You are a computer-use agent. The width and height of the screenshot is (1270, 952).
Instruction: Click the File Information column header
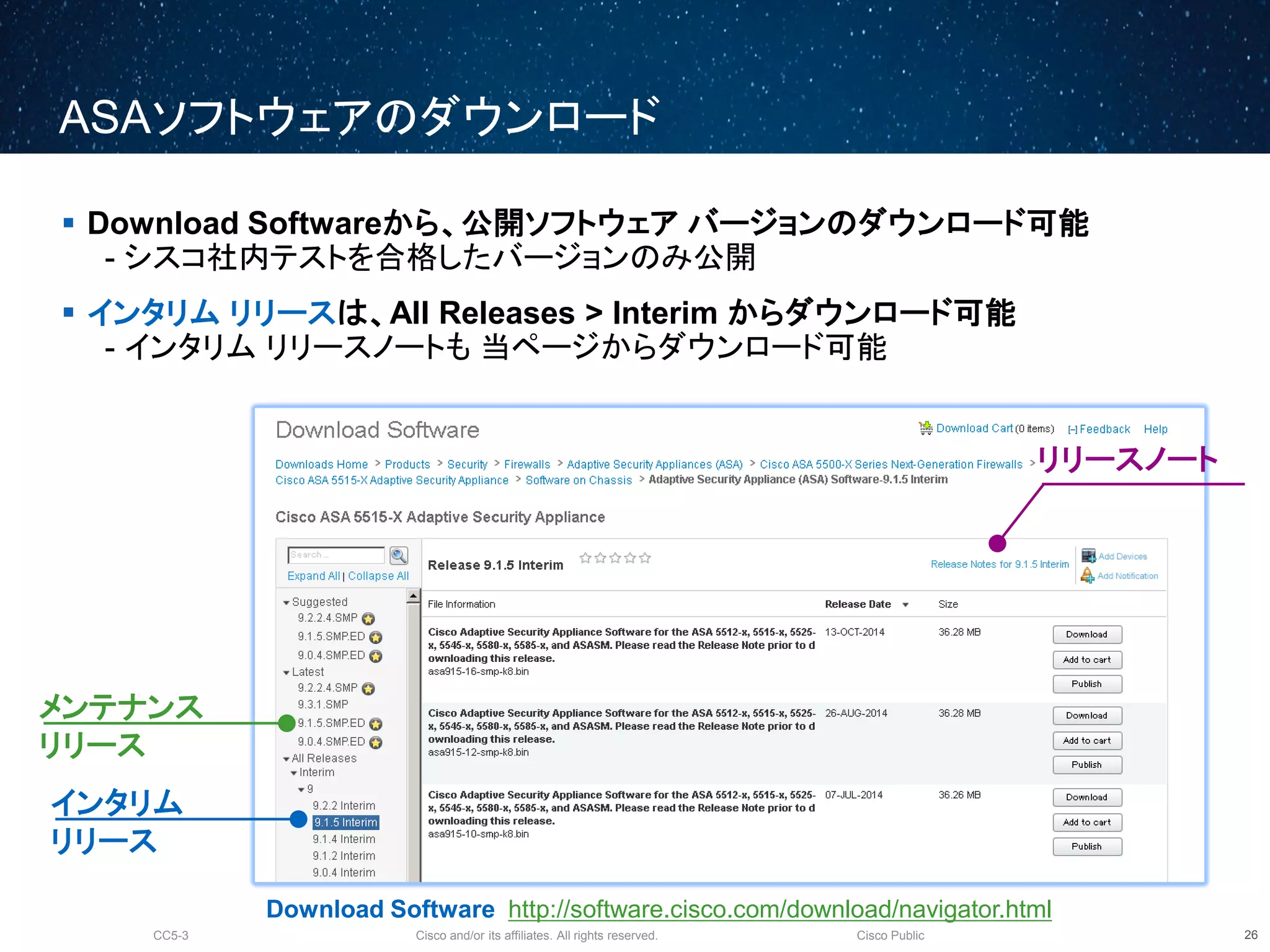click(x=461, y=604)
